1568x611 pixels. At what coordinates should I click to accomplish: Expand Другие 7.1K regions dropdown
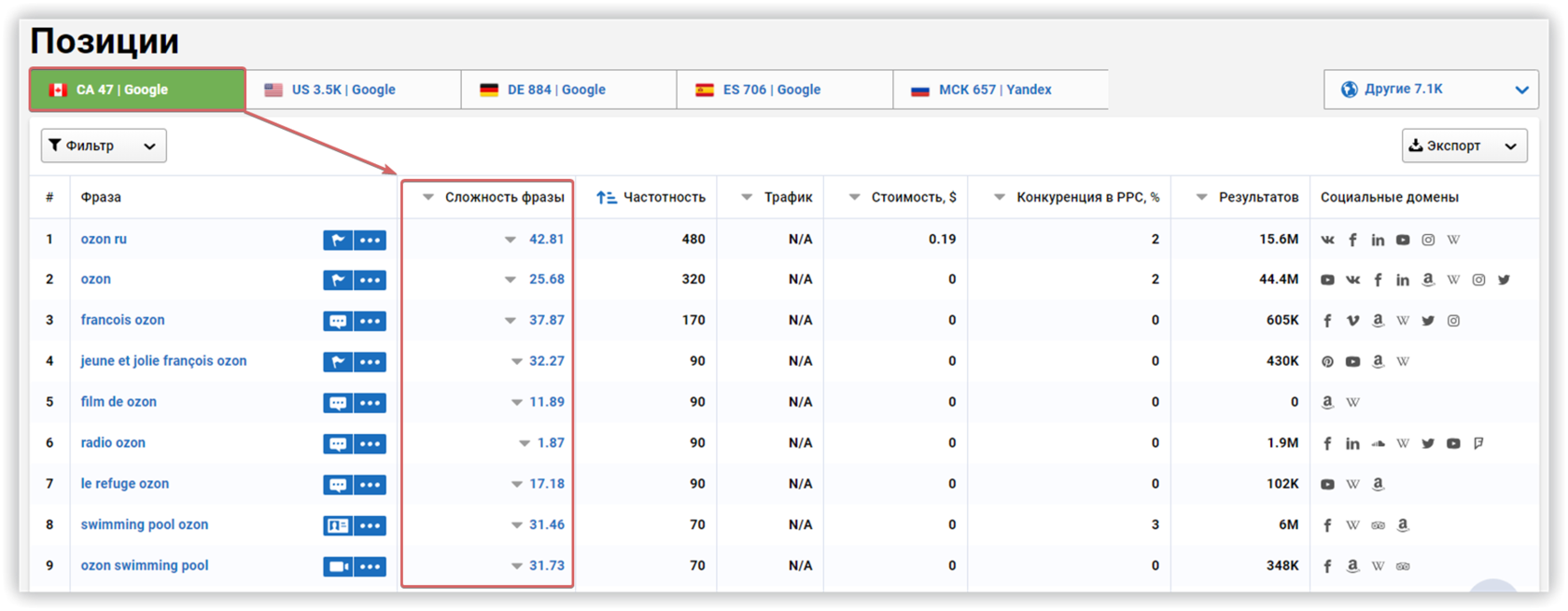[x=1431, y=90]
